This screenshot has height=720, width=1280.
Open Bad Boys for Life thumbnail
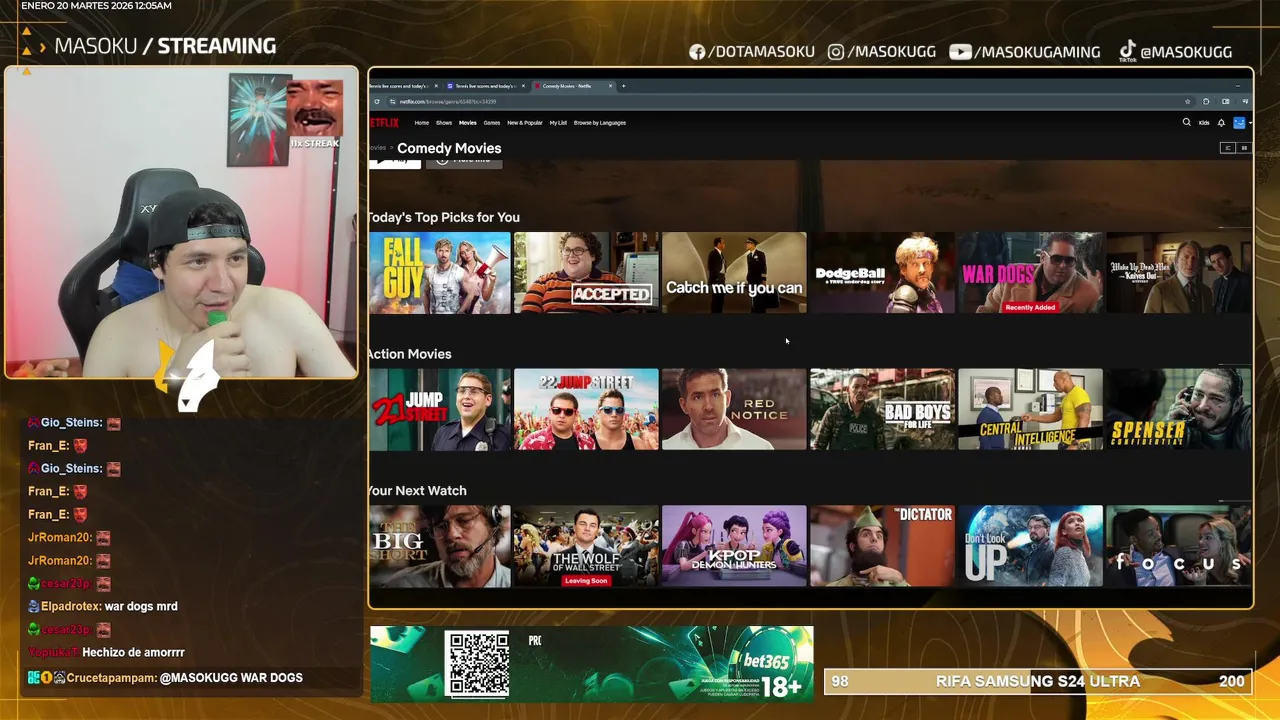pos(882,409)
